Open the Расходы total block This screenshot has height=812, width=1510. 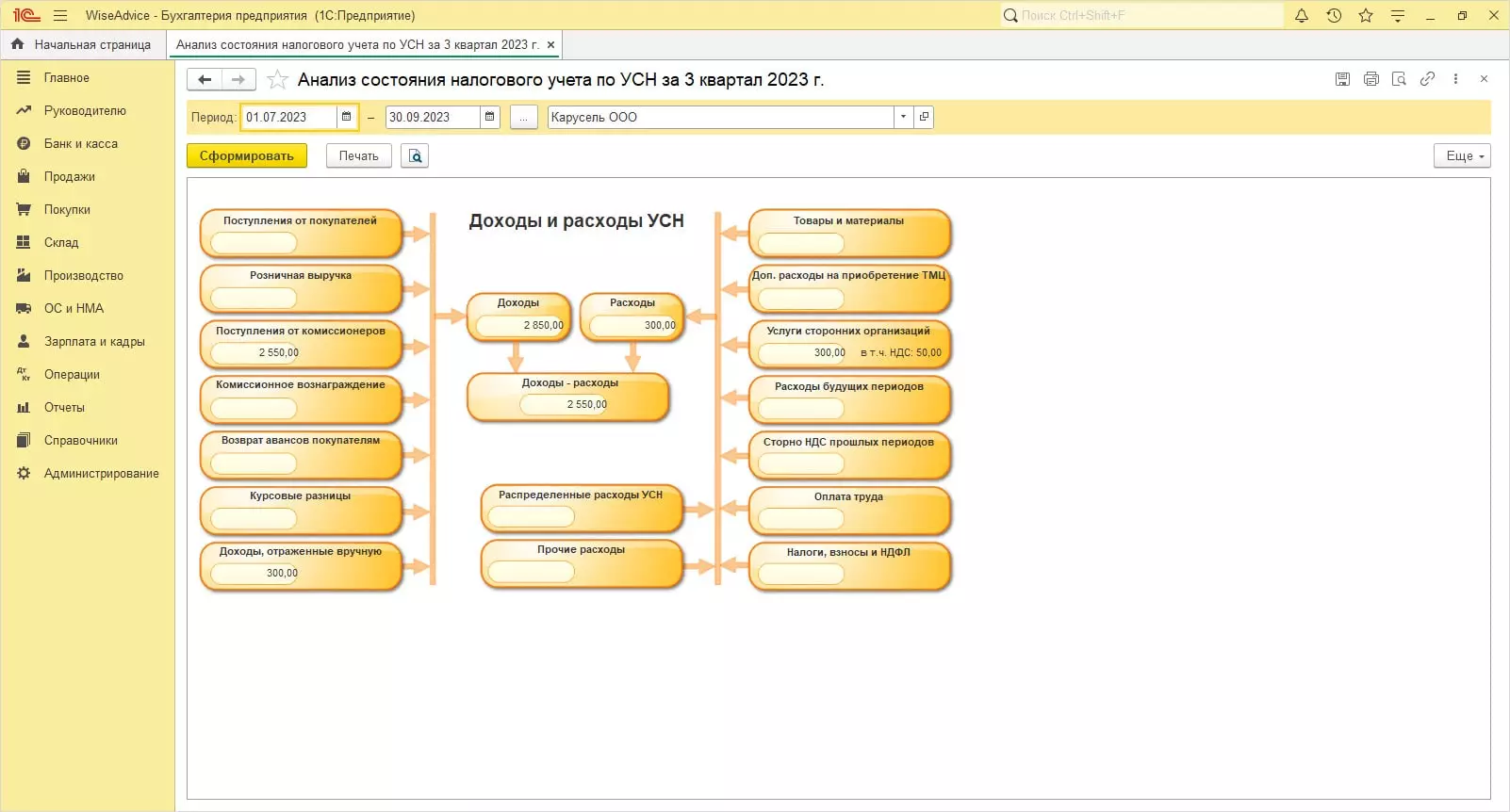tap(632, 317)
